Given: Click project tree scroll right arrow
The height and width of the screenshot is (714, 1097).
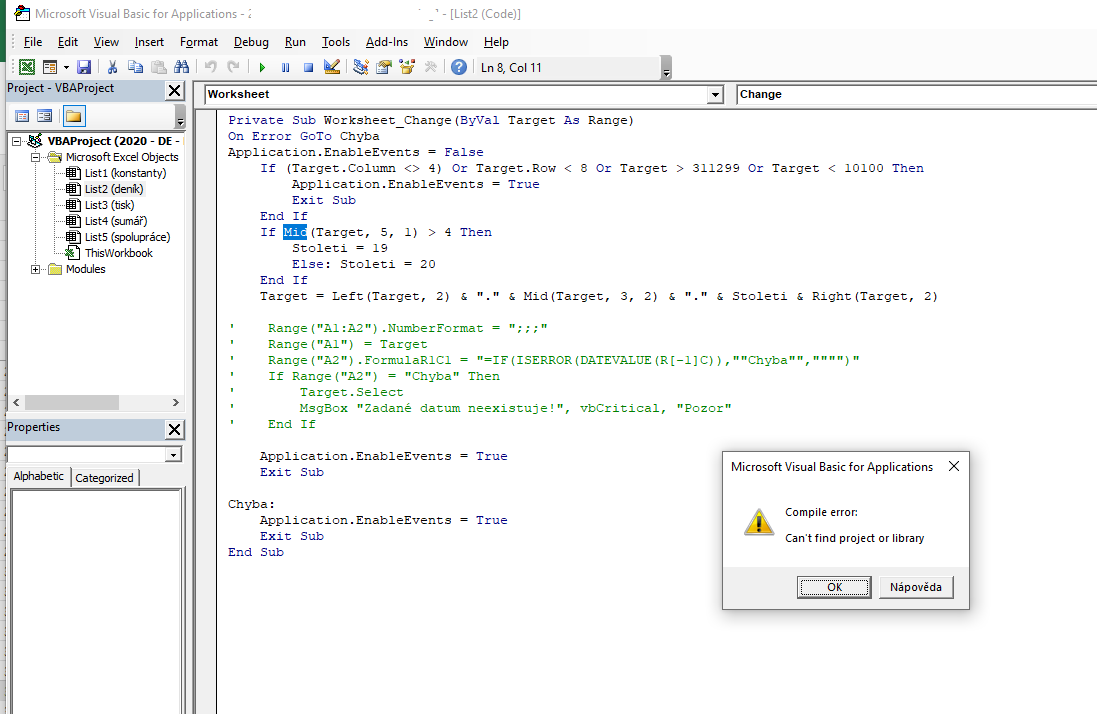Looking at the screenshot, I should pos(176,403).
